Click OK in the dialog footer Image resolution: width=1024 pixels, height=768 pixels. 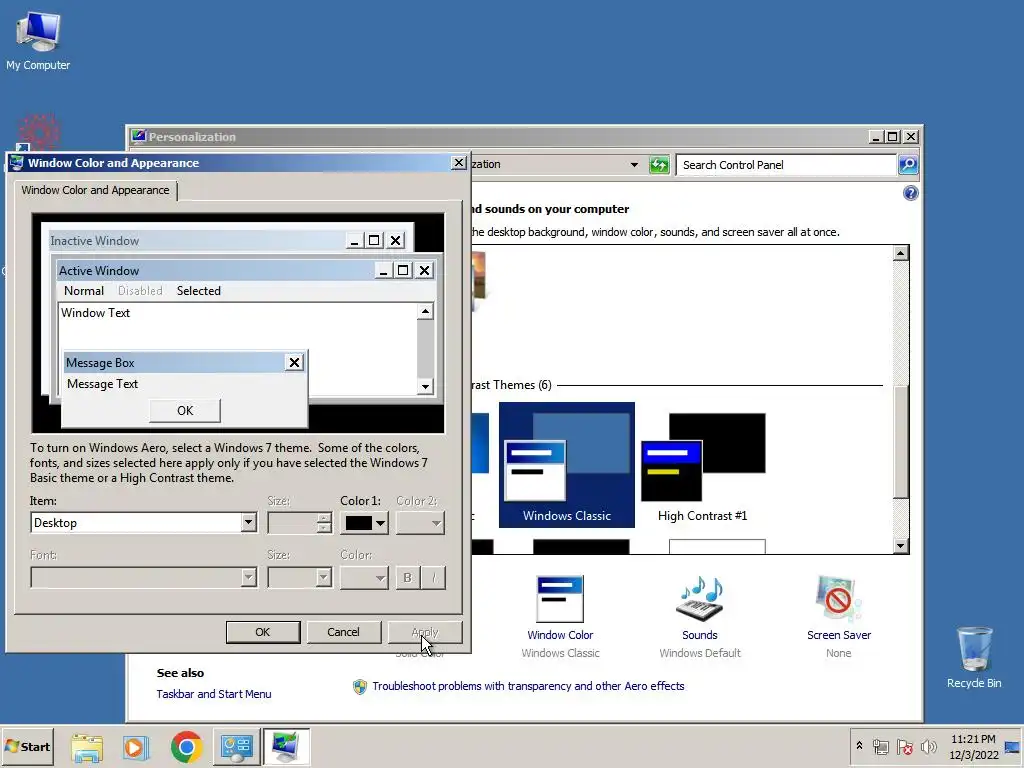(263, 632)
